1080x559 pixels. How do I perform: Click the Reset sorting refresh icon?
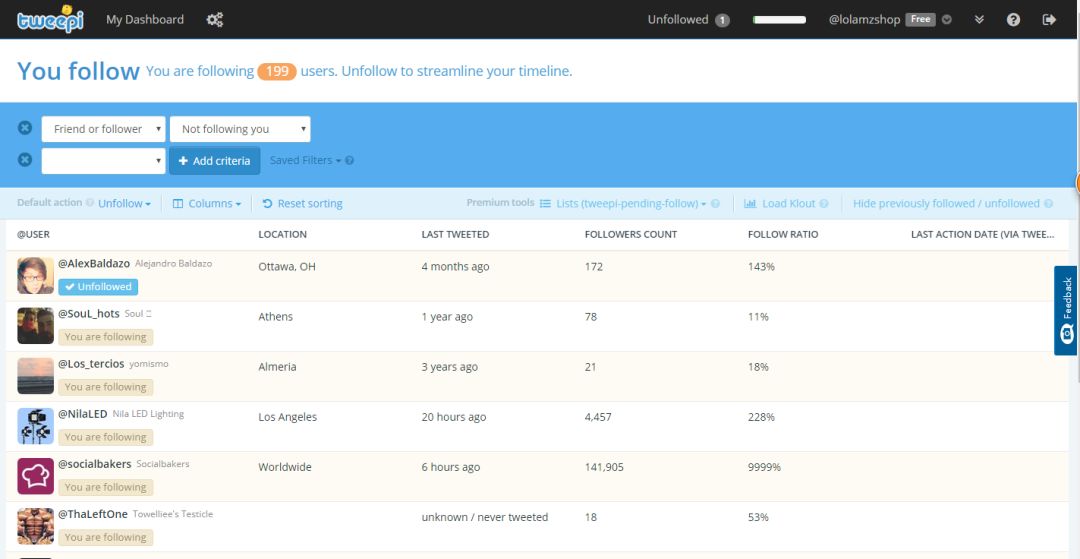click(x=268, y=204)
